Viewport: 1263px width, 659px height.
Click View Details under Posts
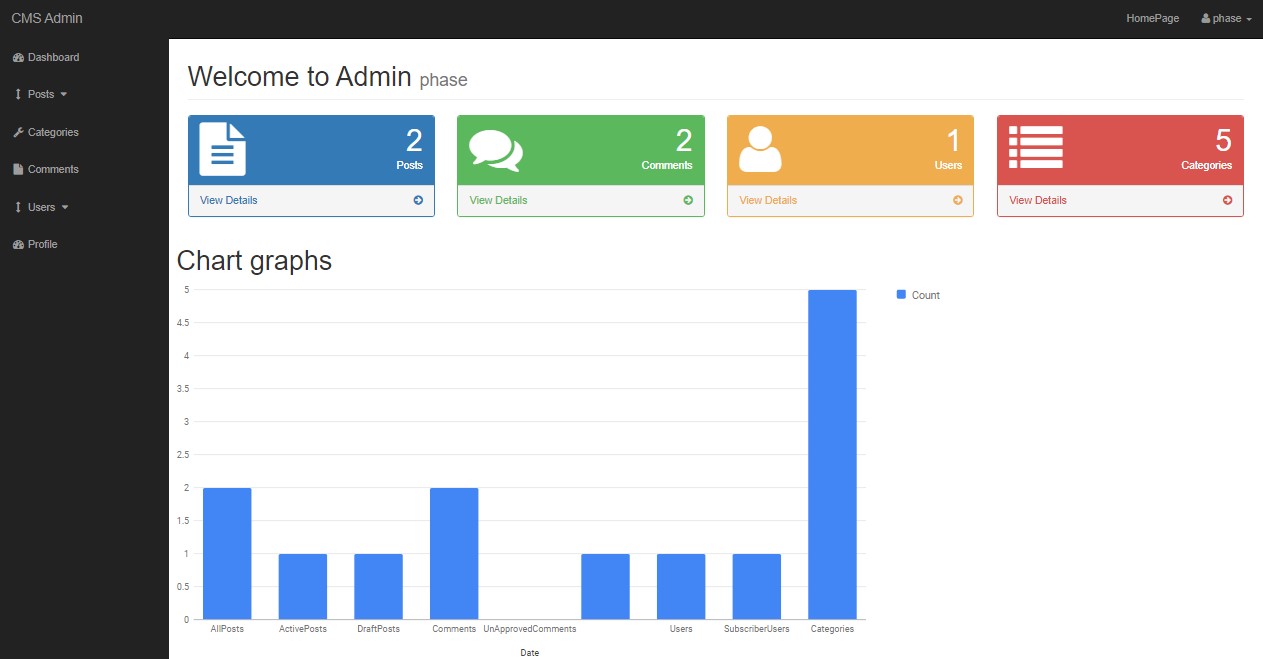(228, 200)
